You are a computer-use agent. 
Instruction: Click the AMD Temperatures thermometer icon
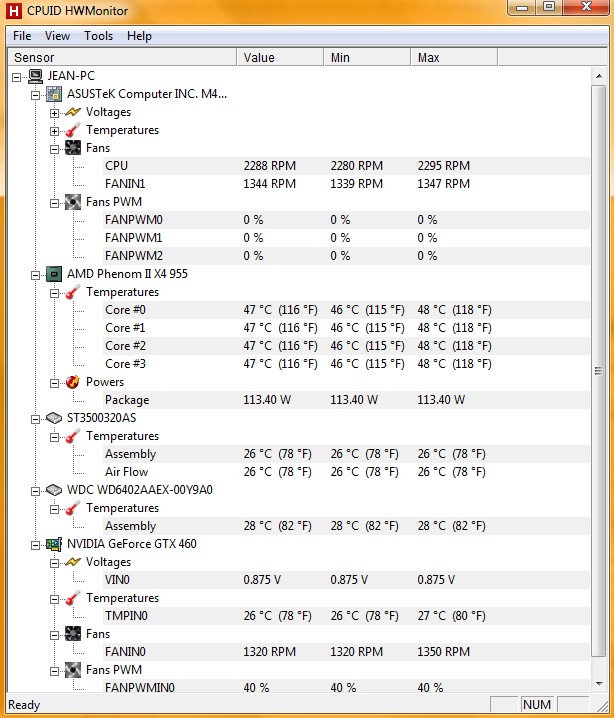click(x=73, y=292)
